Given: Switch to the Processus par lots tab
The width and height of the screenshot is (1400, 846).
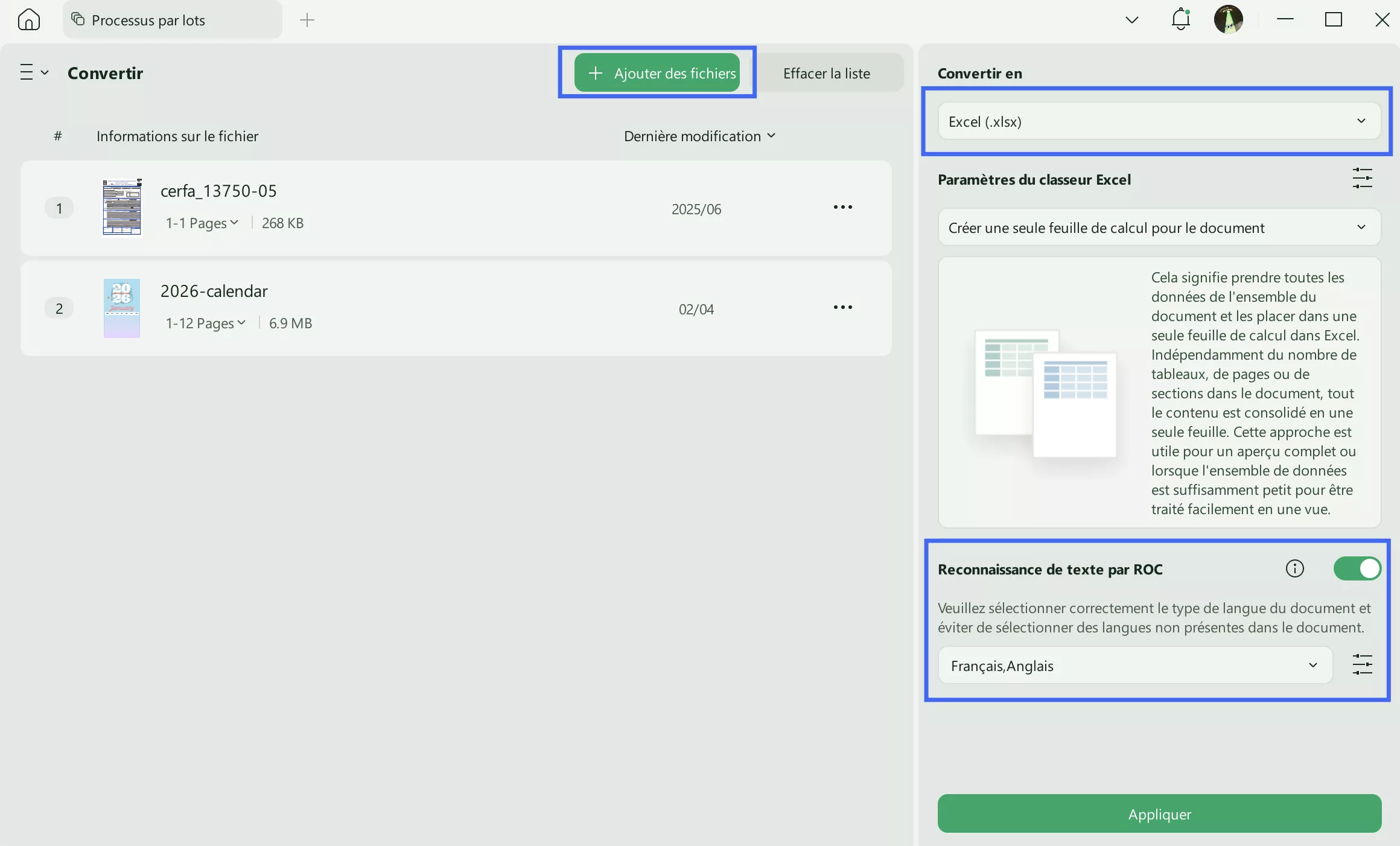Looking at the screenshot, I should pos(148,19).
